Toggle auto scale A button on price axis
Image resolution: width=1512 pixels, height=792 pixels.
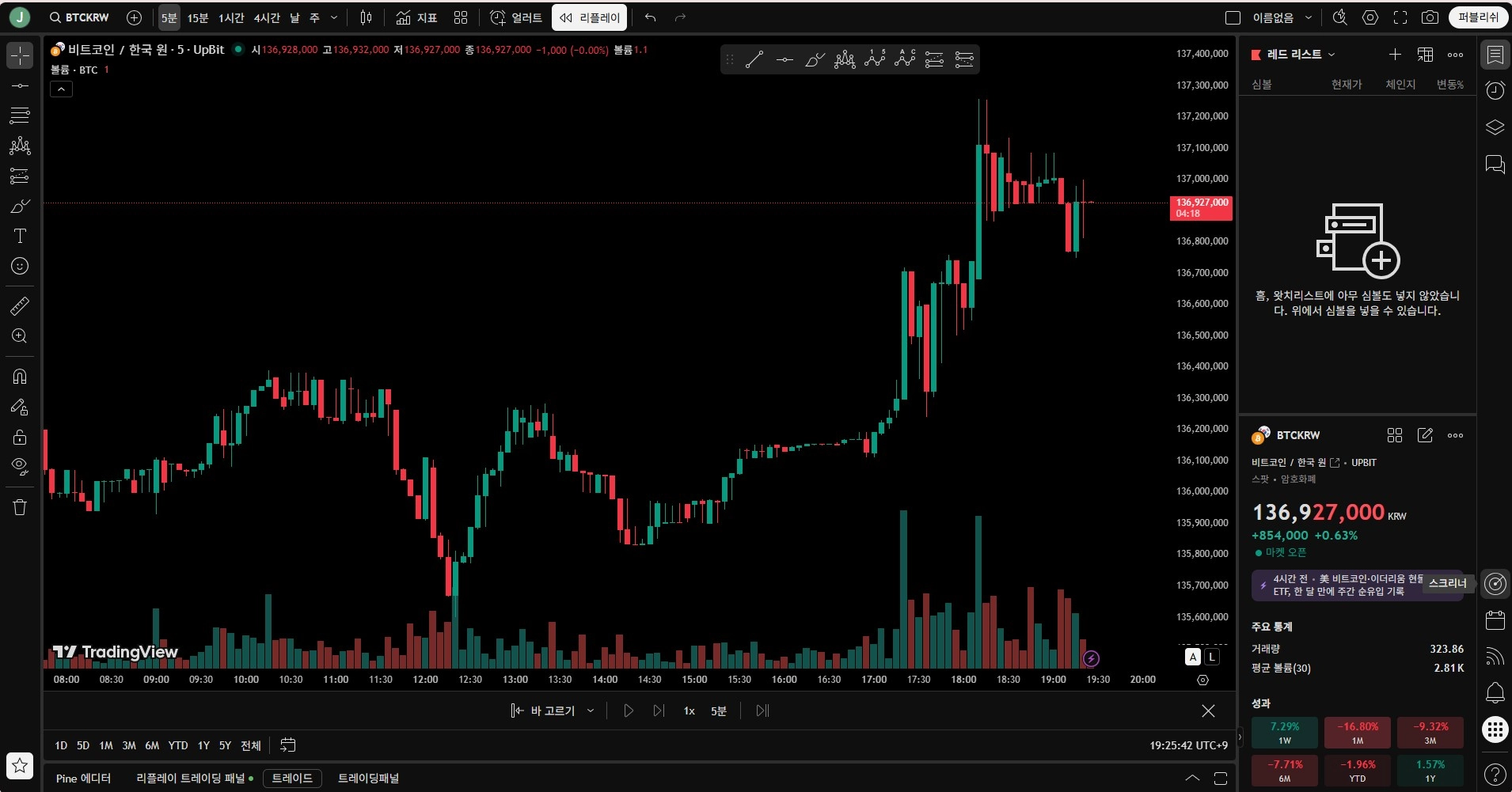[x=1193, y=657]
